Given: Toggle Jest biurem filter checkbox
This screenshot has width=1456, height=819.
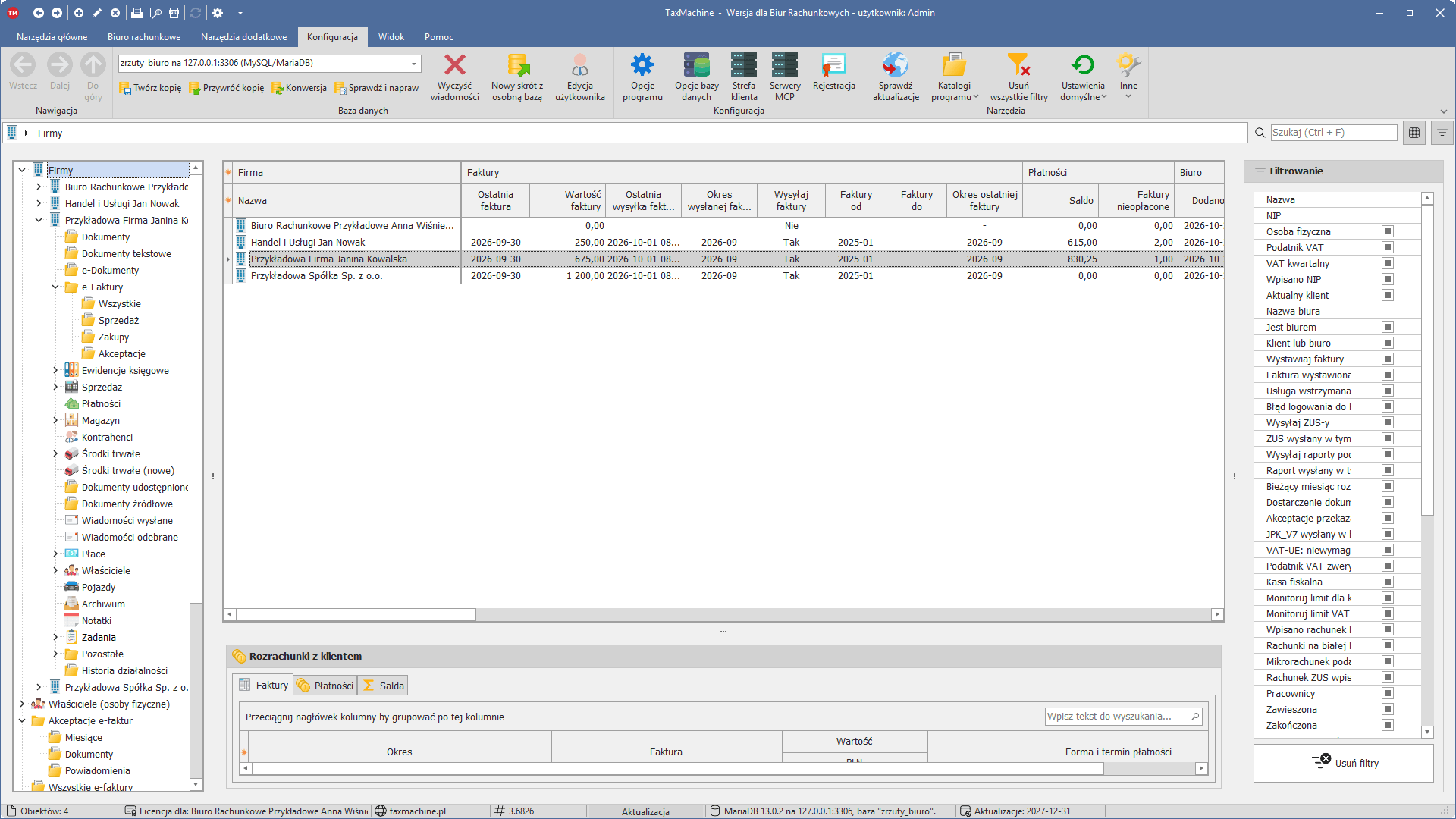Looking at the screenshot, I should tap(1388, 327).
